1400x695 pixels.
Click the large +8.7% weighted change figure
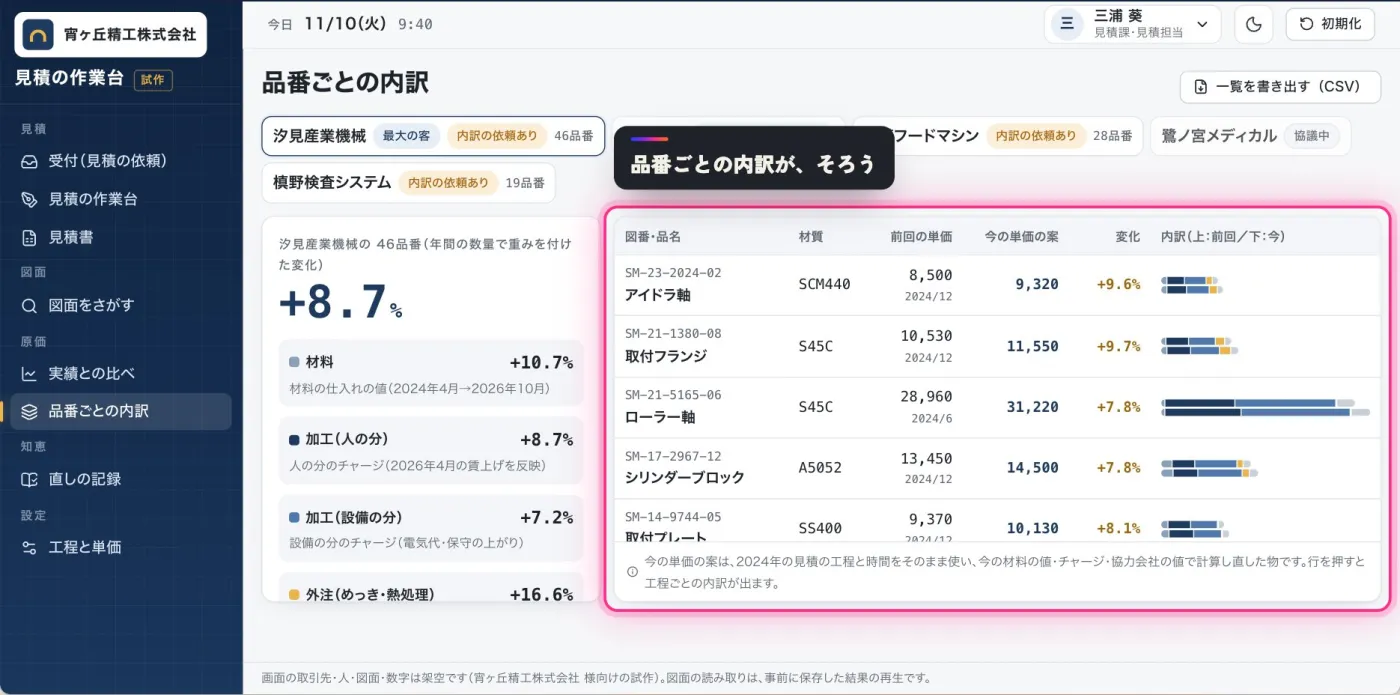pos(340,302)
